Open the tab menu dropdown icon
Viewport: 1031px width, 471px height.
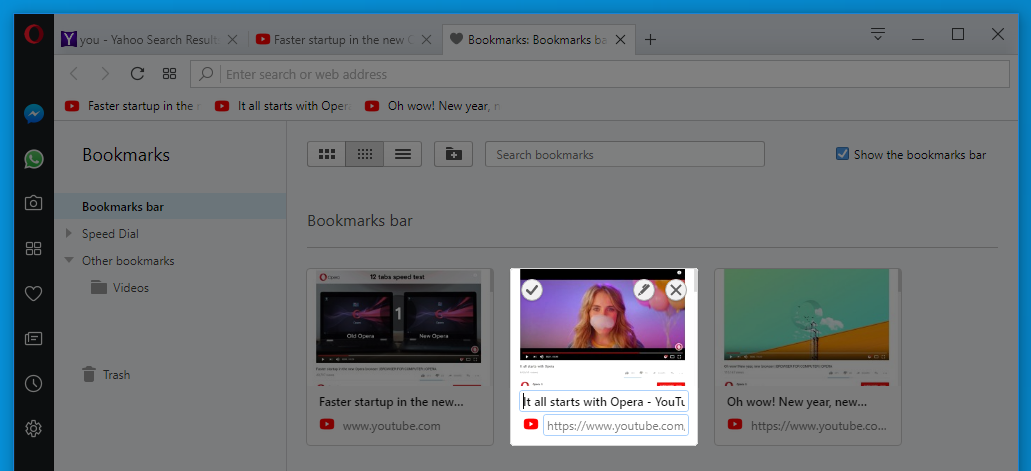878,34
